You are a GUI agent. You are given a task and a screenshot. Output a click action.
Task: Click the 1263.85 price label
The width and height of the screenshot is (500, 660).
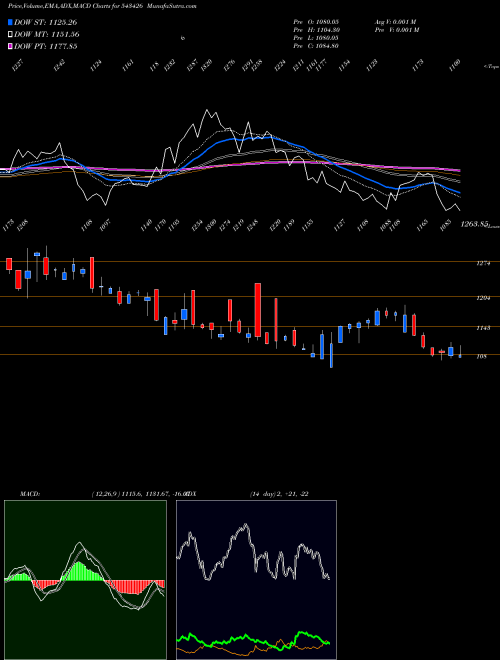tap(474, 224)
